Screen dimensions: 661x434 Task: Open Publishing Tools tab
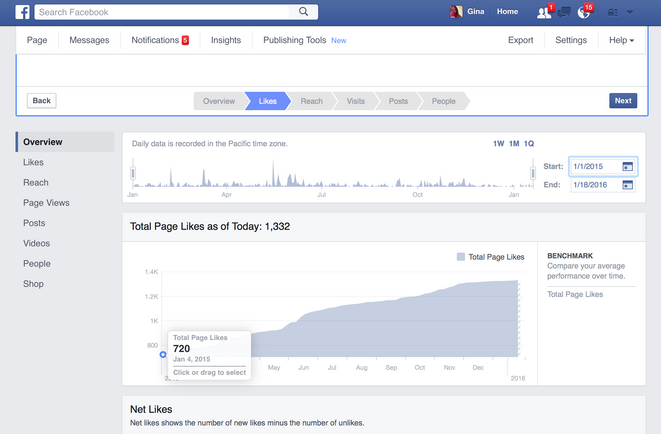click(x=295, y=40)
